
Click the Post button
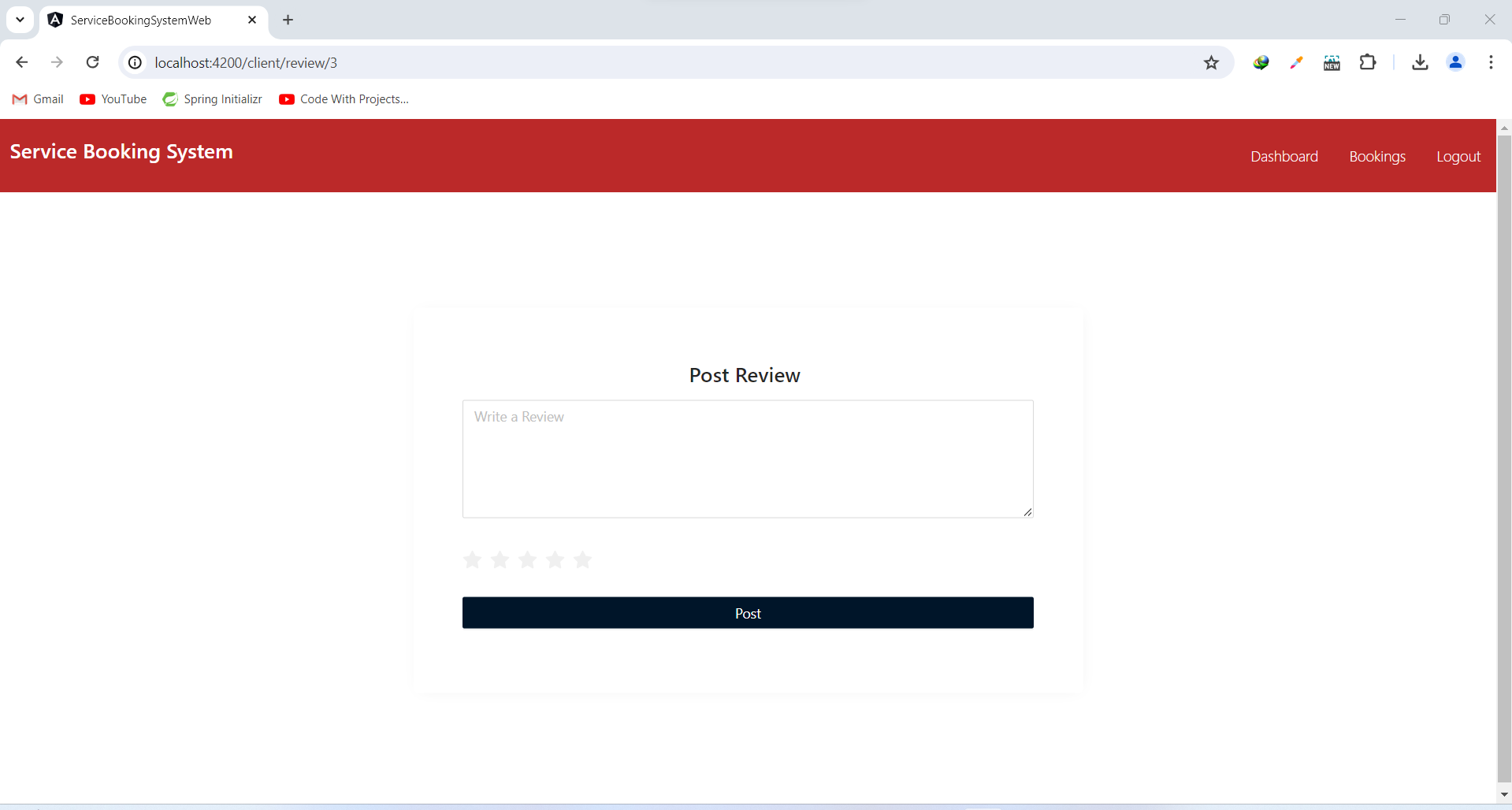748,612
